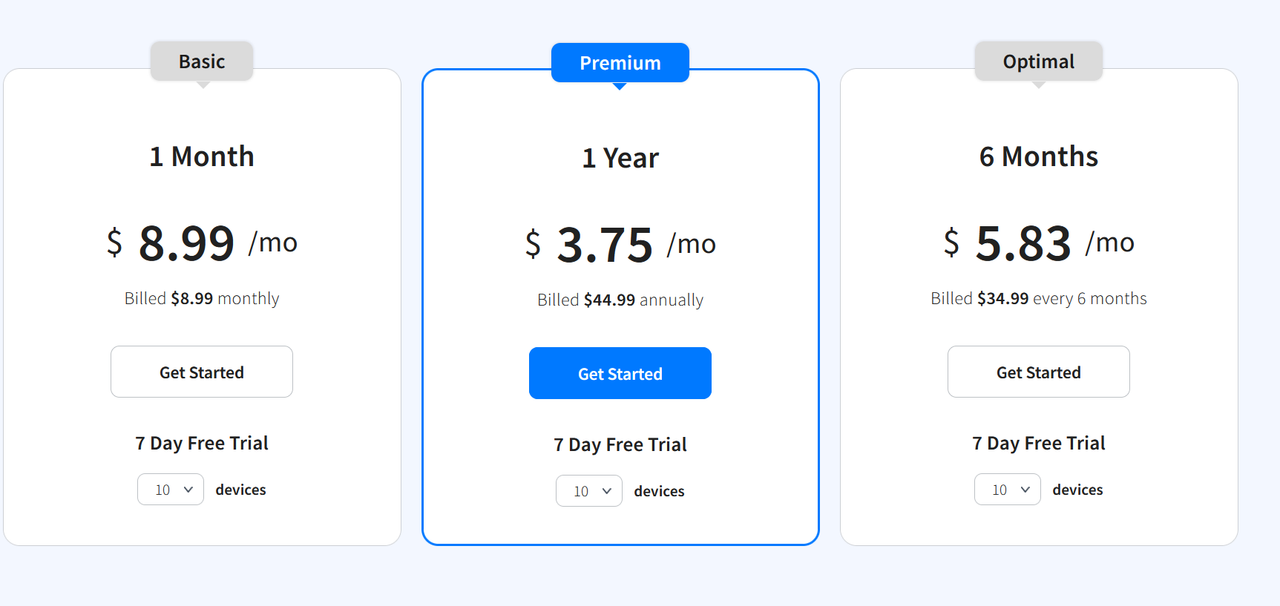
Task: Click Get Started for the 1 Month plan
Action: (x=201, y=372)
